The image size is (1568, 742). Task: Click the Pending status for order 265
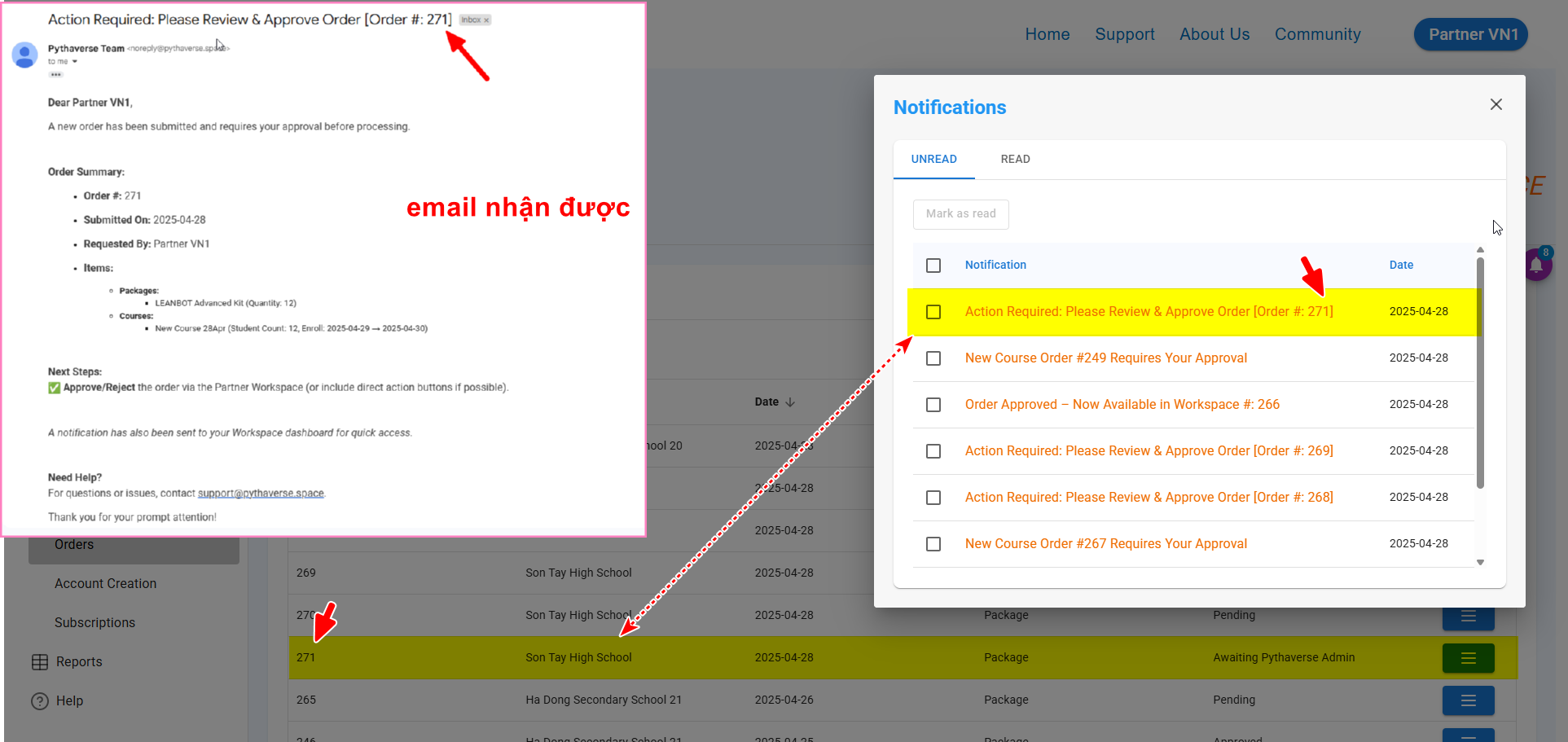click(1233, 700)
